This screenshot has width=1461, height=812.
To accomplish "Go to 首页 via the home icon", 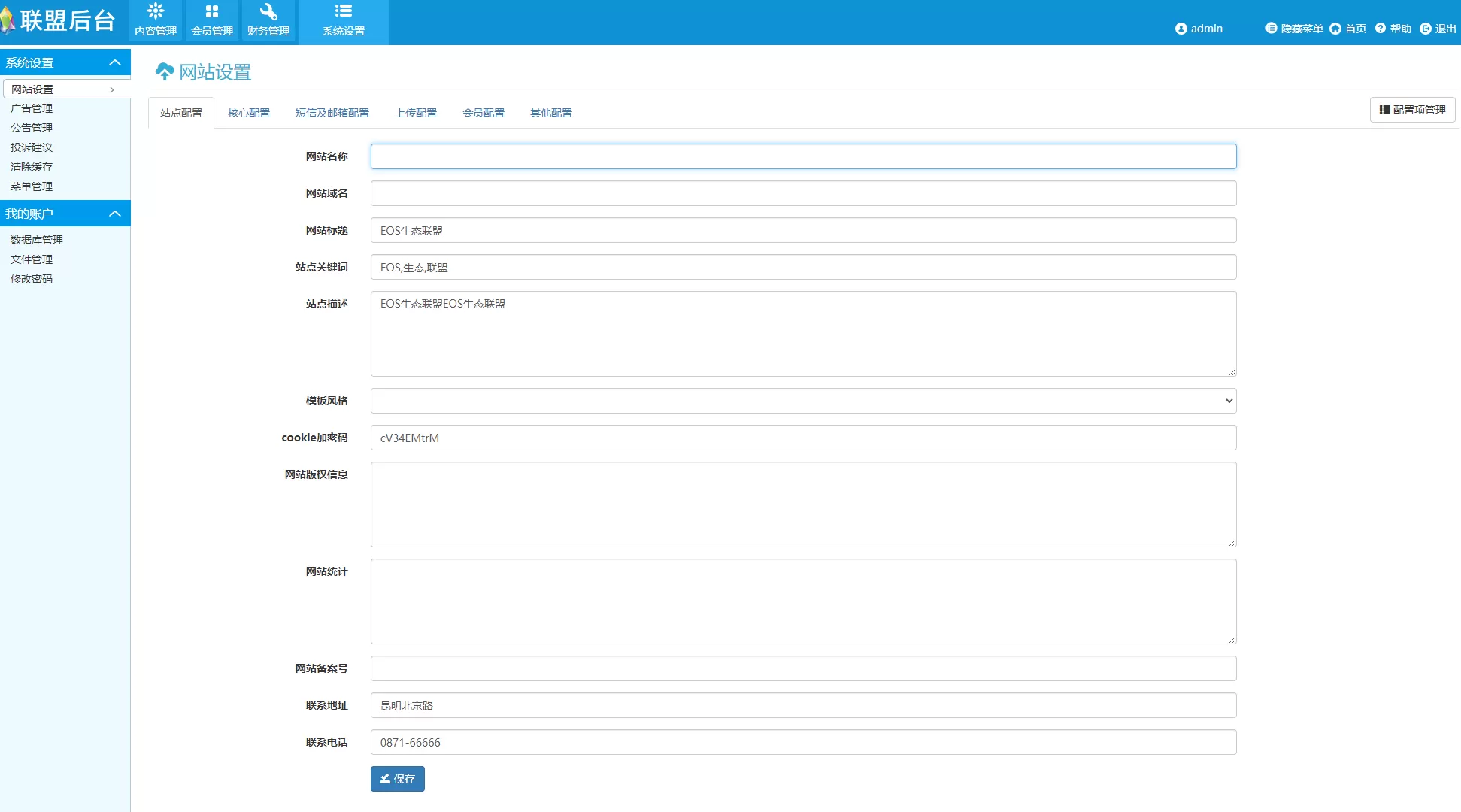I will click(x=1335, y=29).
